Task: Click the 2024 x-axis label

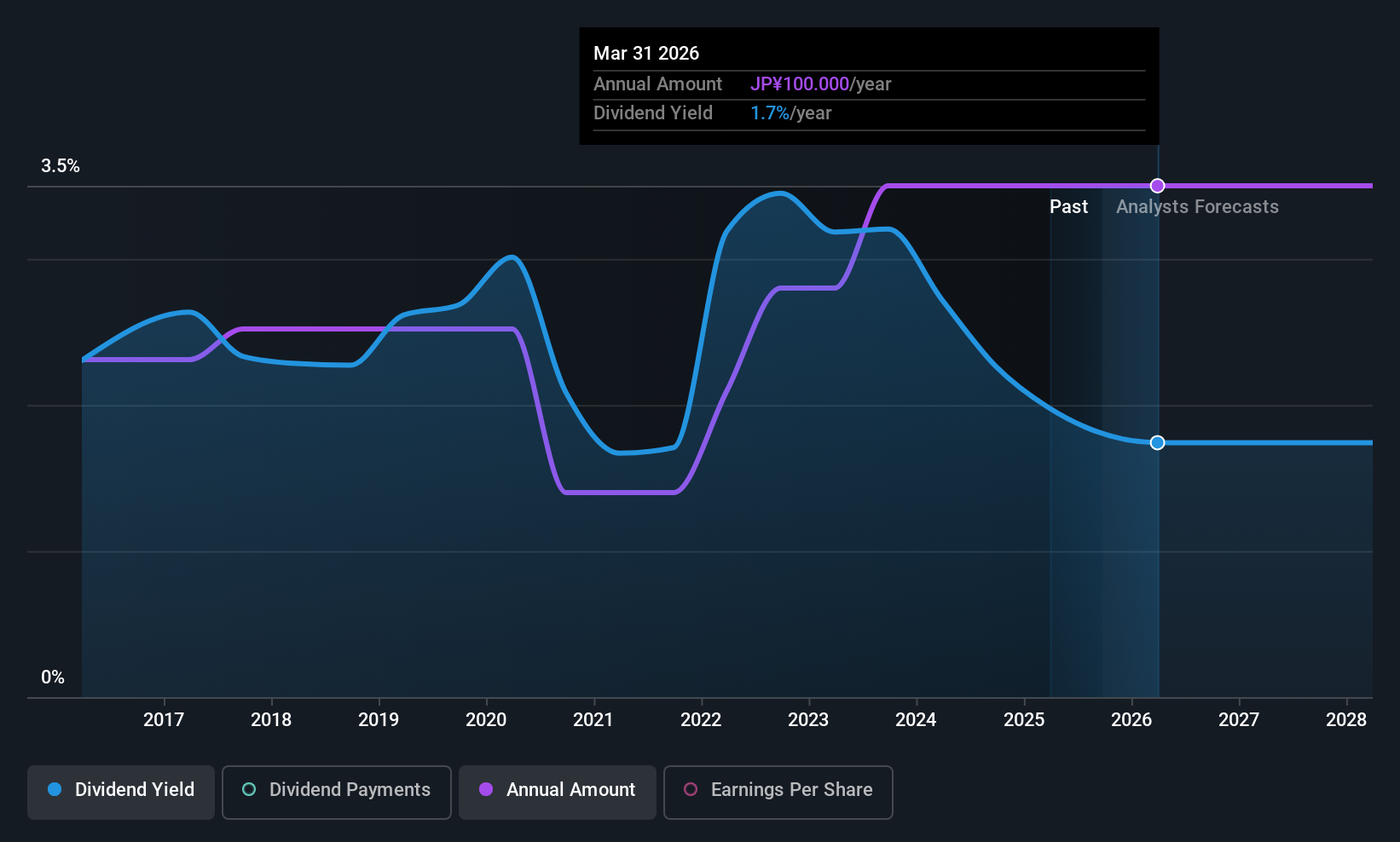Action: [916, 720]
